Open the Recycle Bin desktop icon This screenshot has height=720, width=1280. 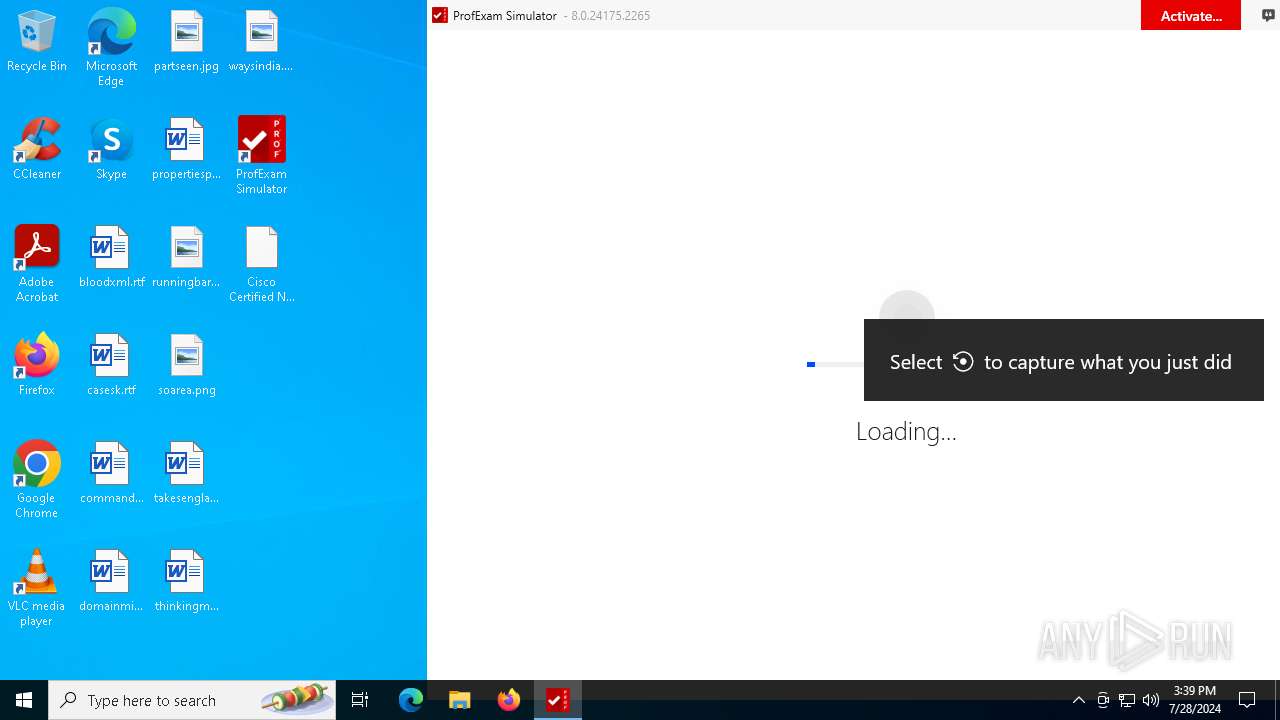click(37, 42)
